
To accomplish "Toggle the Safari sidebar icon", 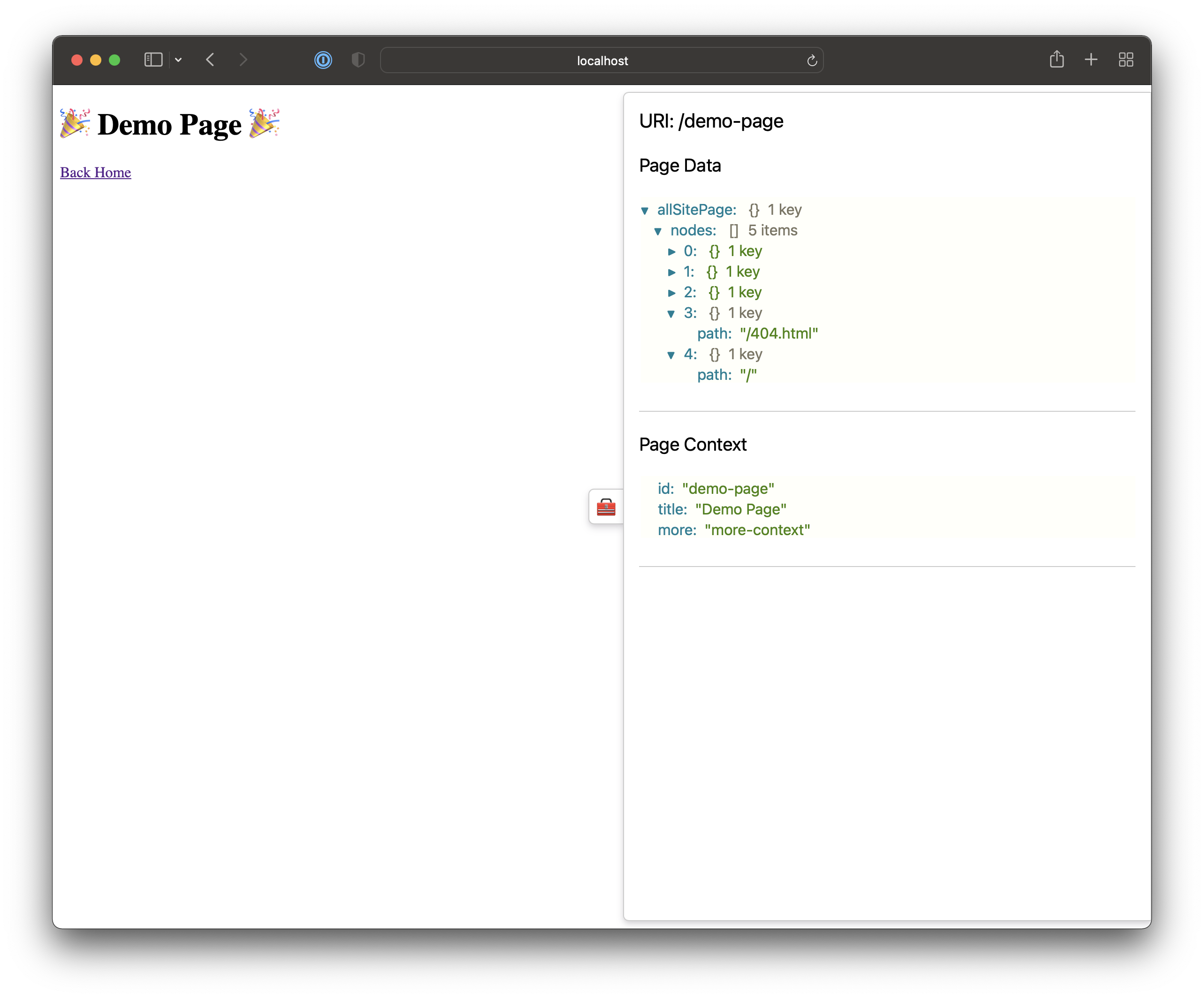I will pos(153,60).
